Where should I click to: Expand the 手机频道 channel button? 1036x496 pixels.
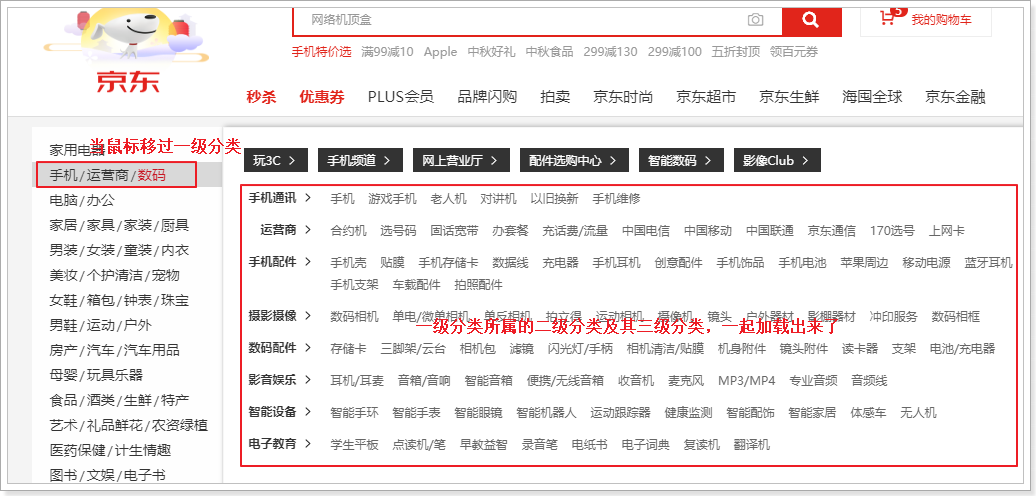click(x=360, y=159)
